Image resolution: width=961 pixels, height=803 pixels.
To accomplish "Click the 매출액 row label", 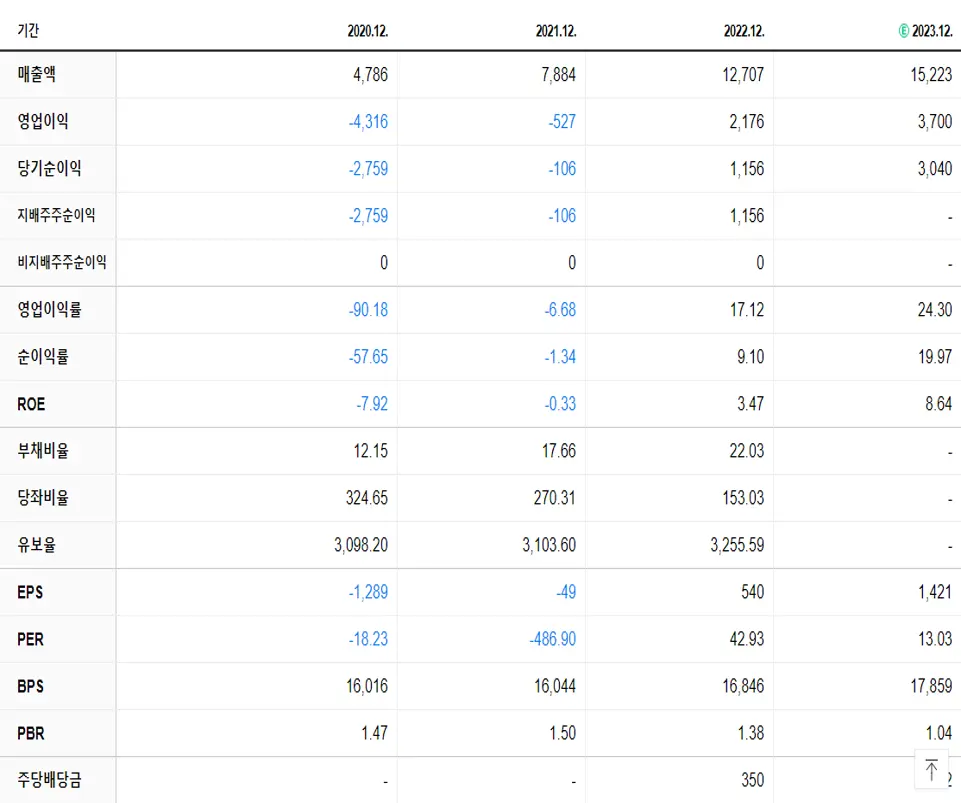I will coord(37,74).
